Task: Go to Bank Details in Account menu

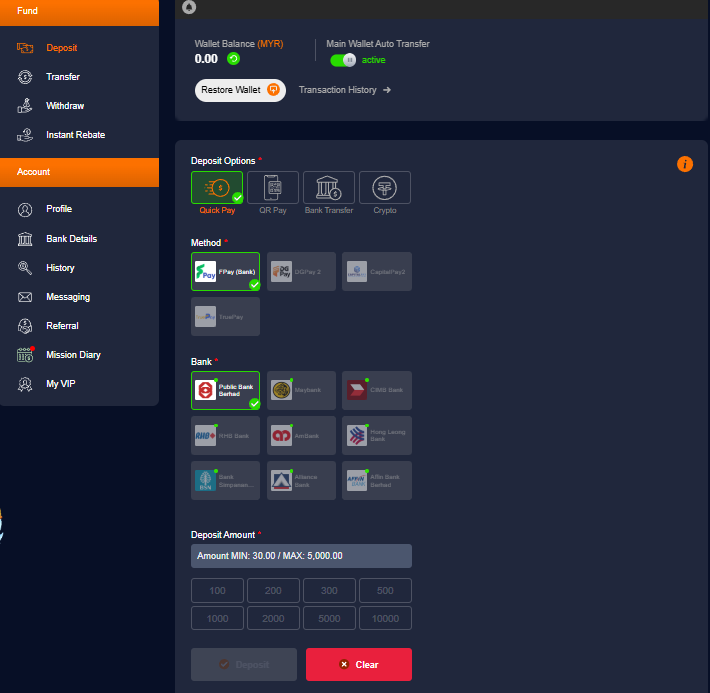Action: tap(71, 239)
